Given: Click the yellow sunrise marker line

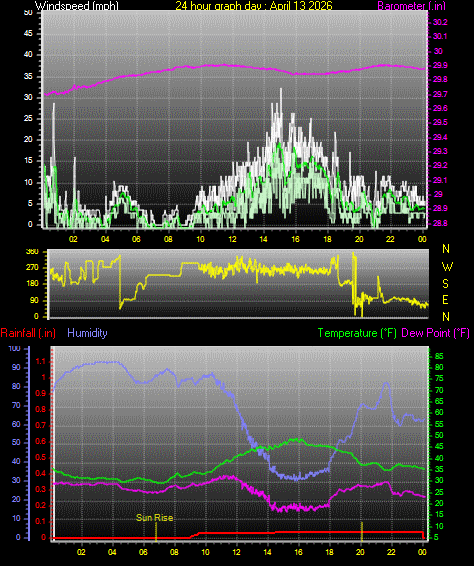Looking at the screenshot, I should click(x=156, y=532).
